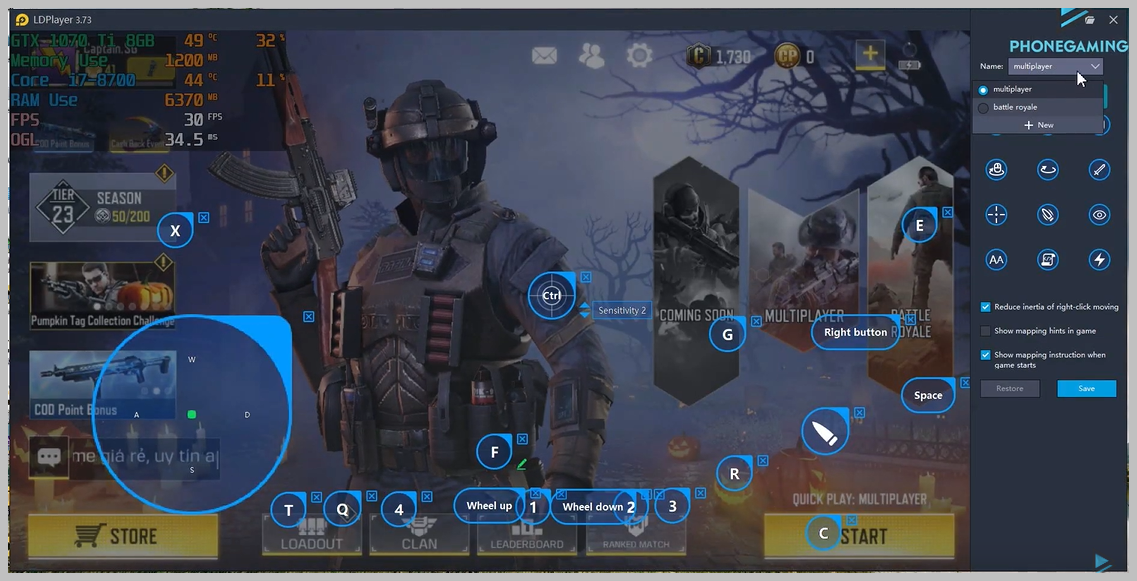Open the mail envelope icon in game
Viewport: 1137px width, 581px height.
tap(544, 55)
